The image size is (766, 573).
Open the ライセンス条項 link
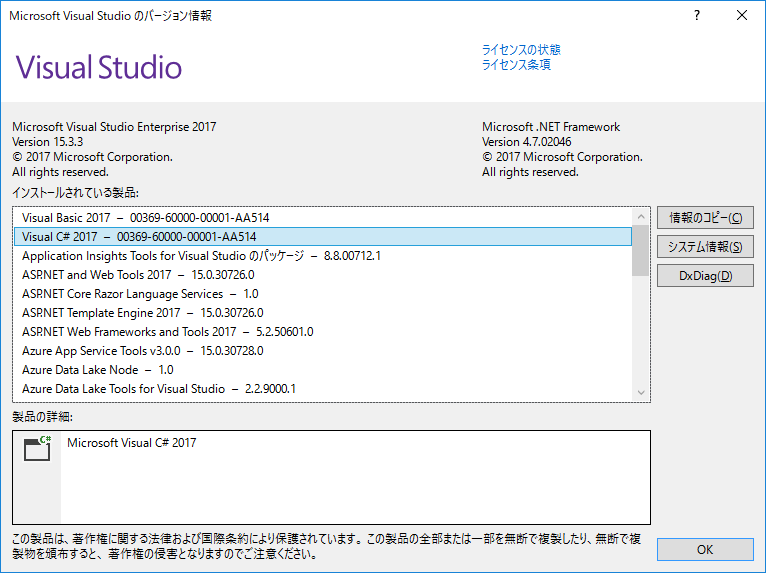(x=516, y=64)
